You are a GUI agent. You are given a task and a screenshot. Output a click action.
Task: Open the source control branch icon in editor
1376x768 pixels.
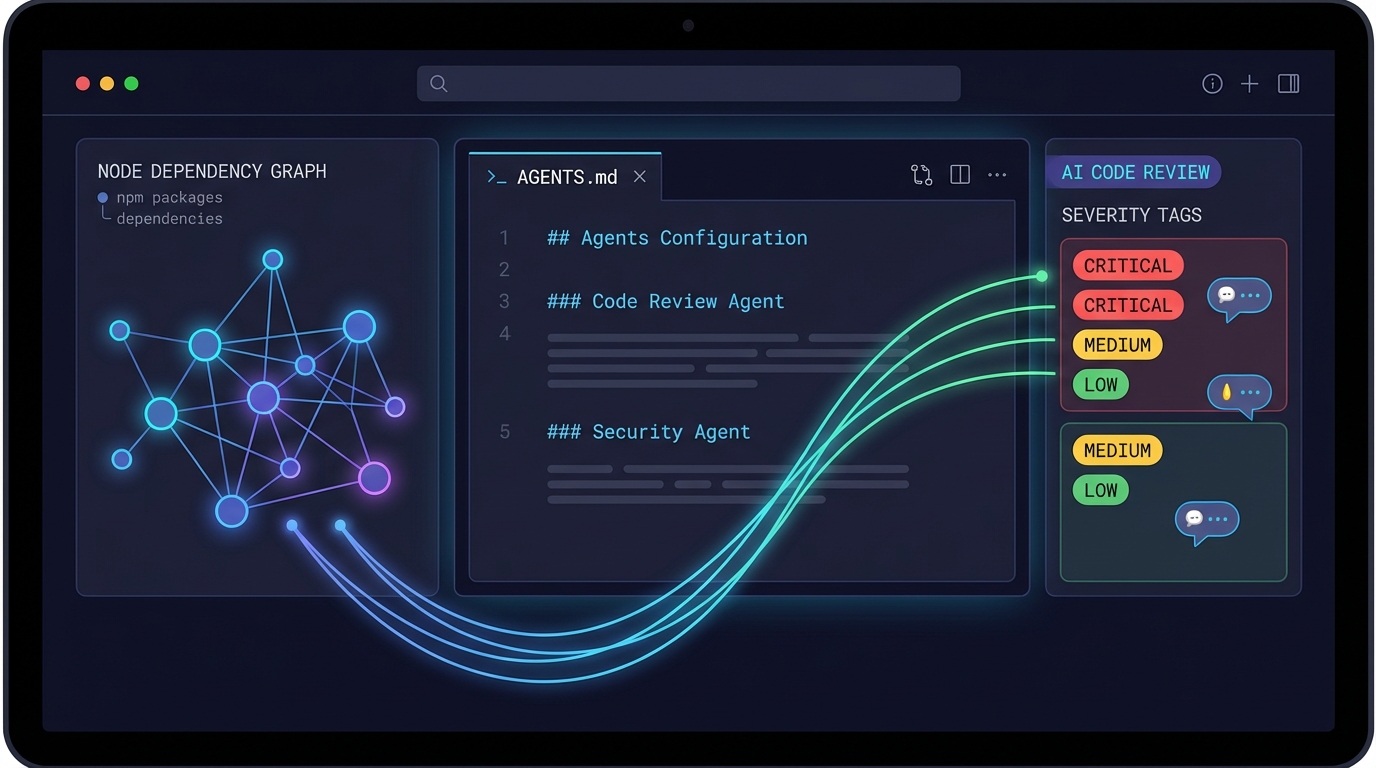[x=921, y=175]
